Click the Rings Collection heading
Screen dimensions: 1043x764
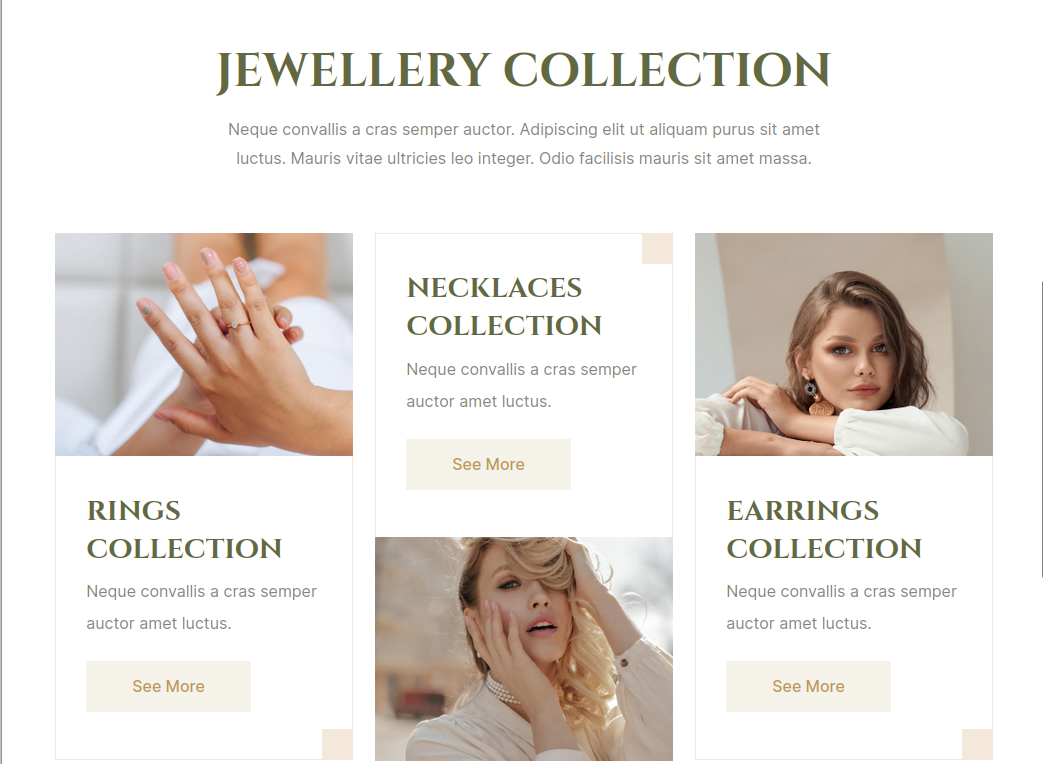(x=184, y=529)
